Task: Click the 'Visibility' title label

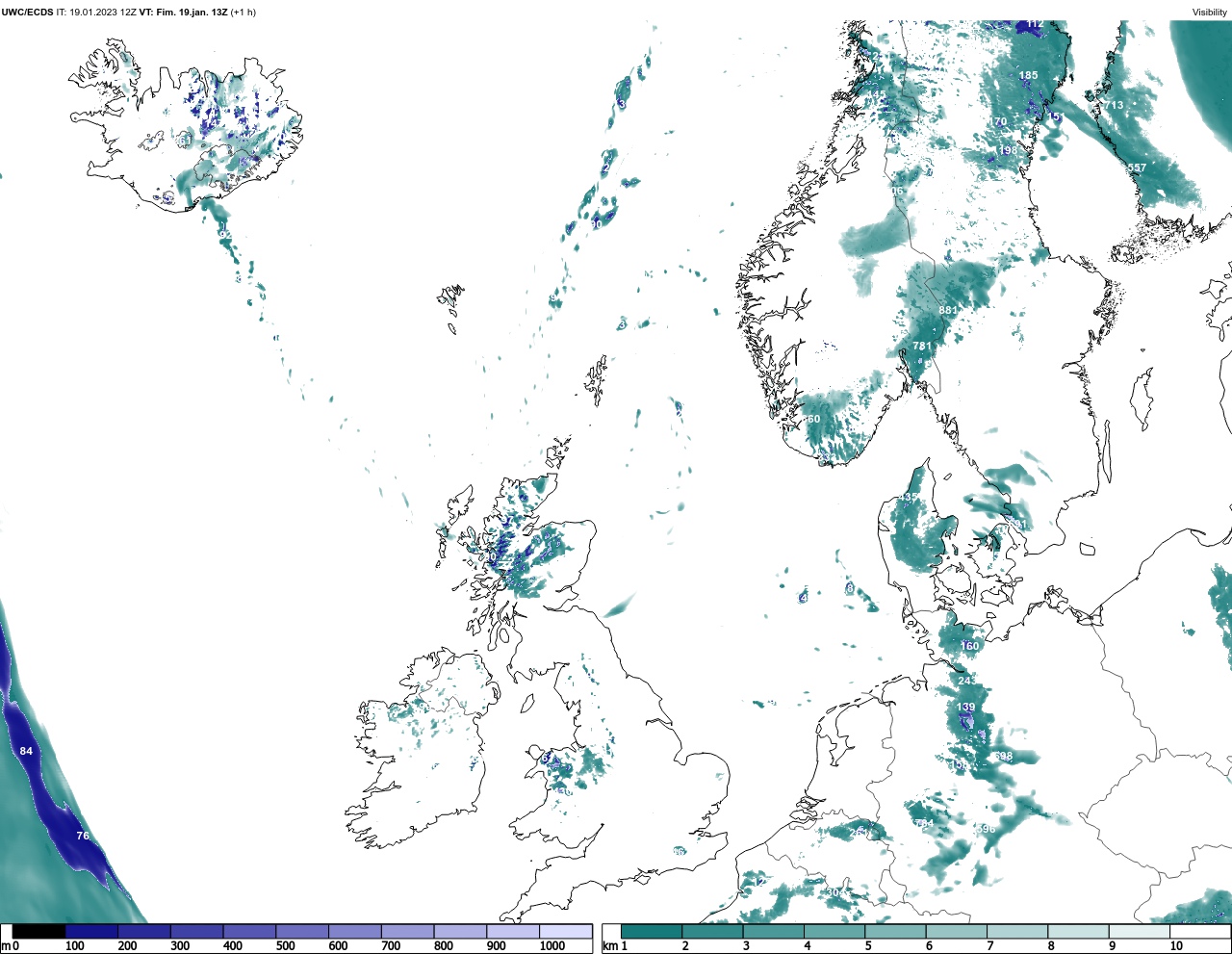Action: pyautogui.click(x=1210, y=13)
